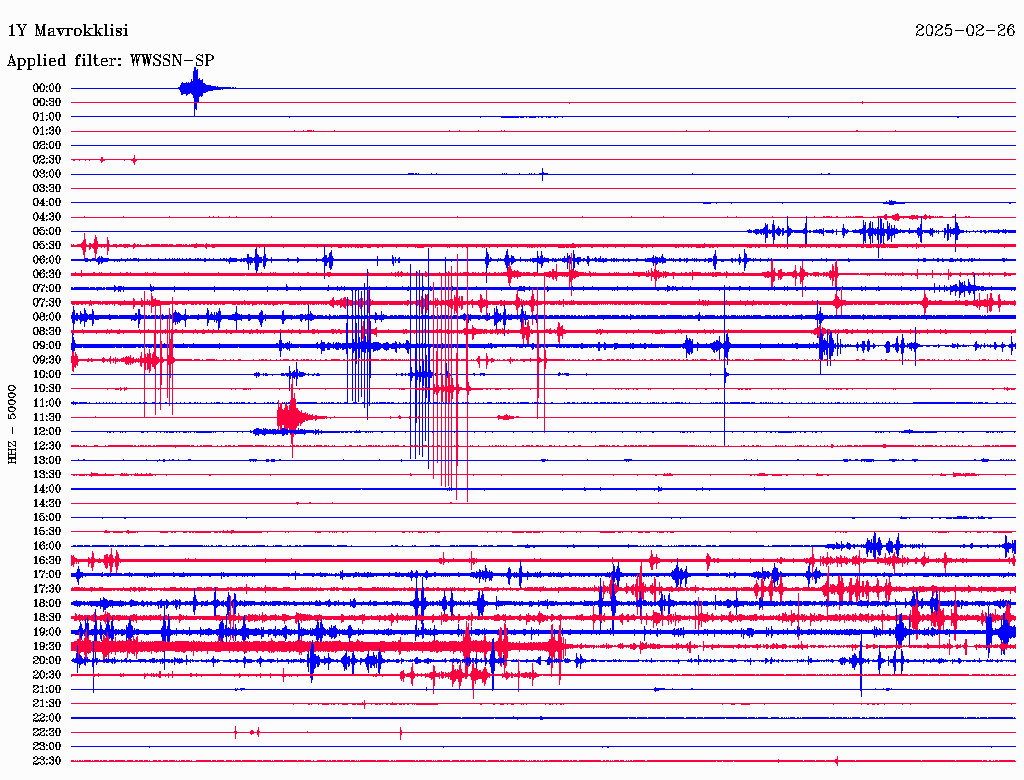The width and height of the screenshot is (1024, 780).
Task: Click the 12:30 time label
Action: [x=47, y=446]
